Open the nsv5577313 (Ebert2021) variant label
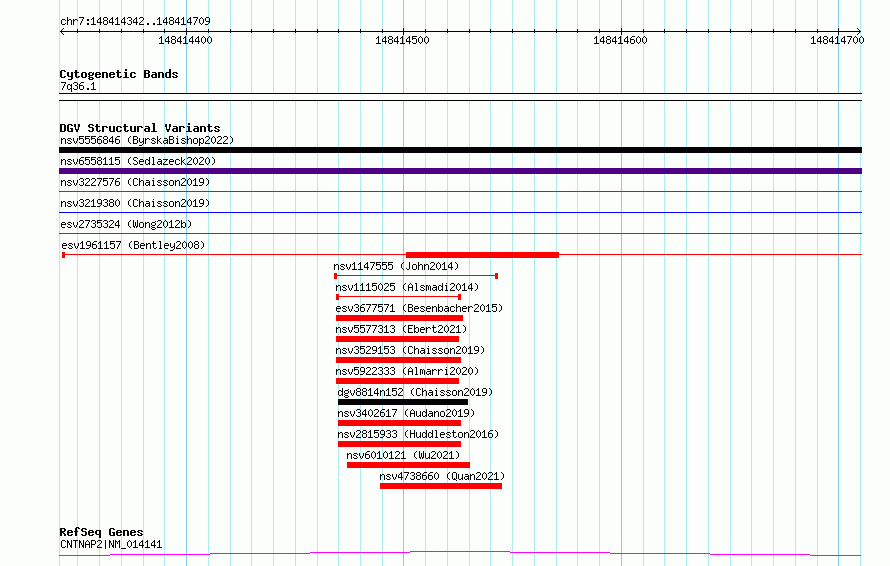Screen dimensions: 890x566 point(401,330)
